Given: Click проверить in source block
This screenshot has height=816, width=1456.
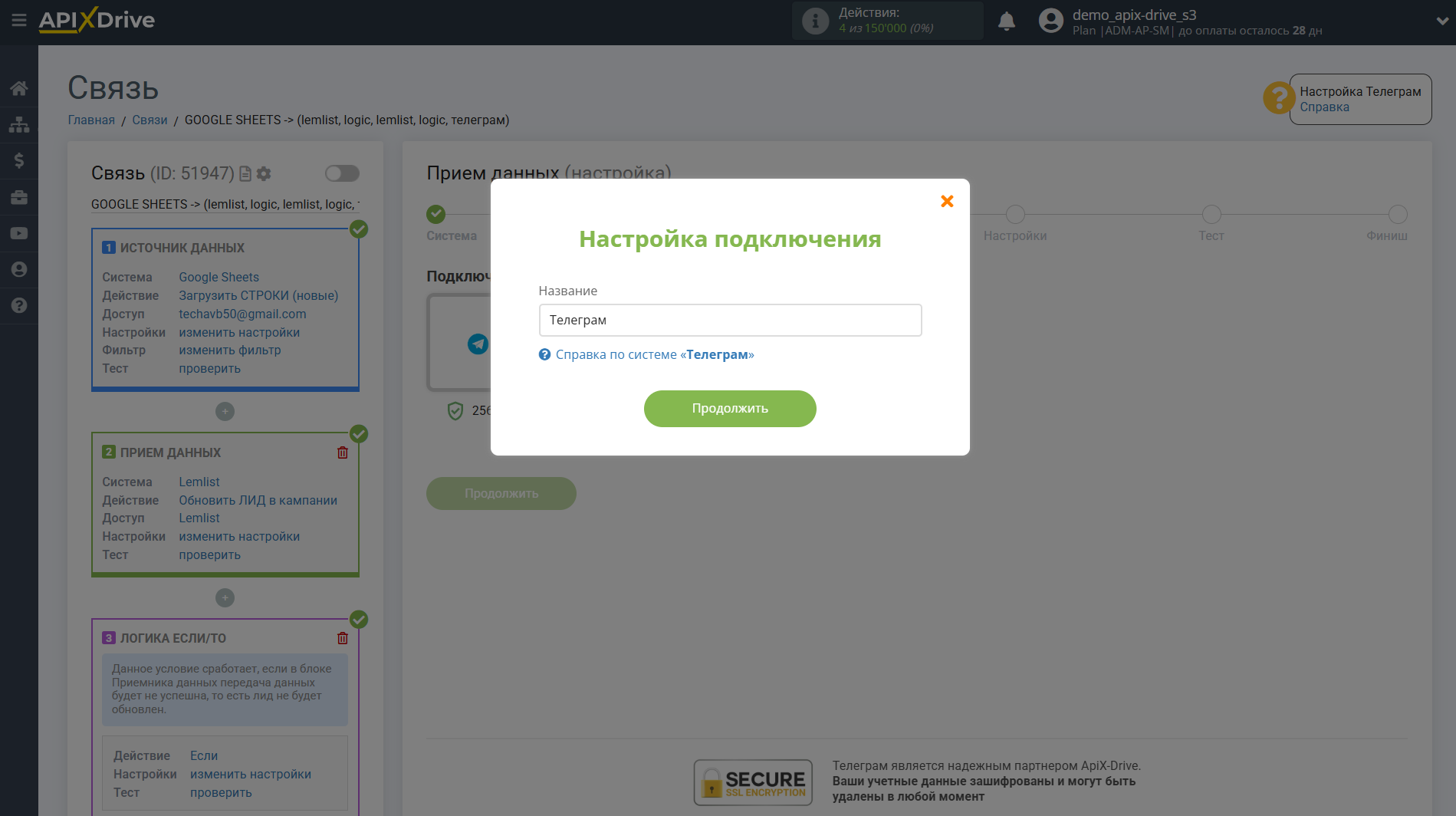Looking at the screenshot, I should click(209, 369).
